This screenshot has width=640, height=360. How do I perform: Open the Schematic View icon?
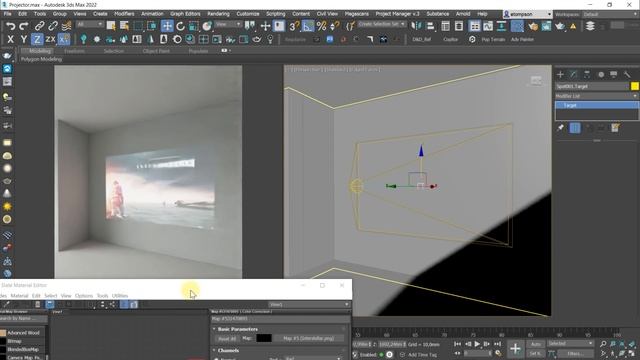point(501,26)
